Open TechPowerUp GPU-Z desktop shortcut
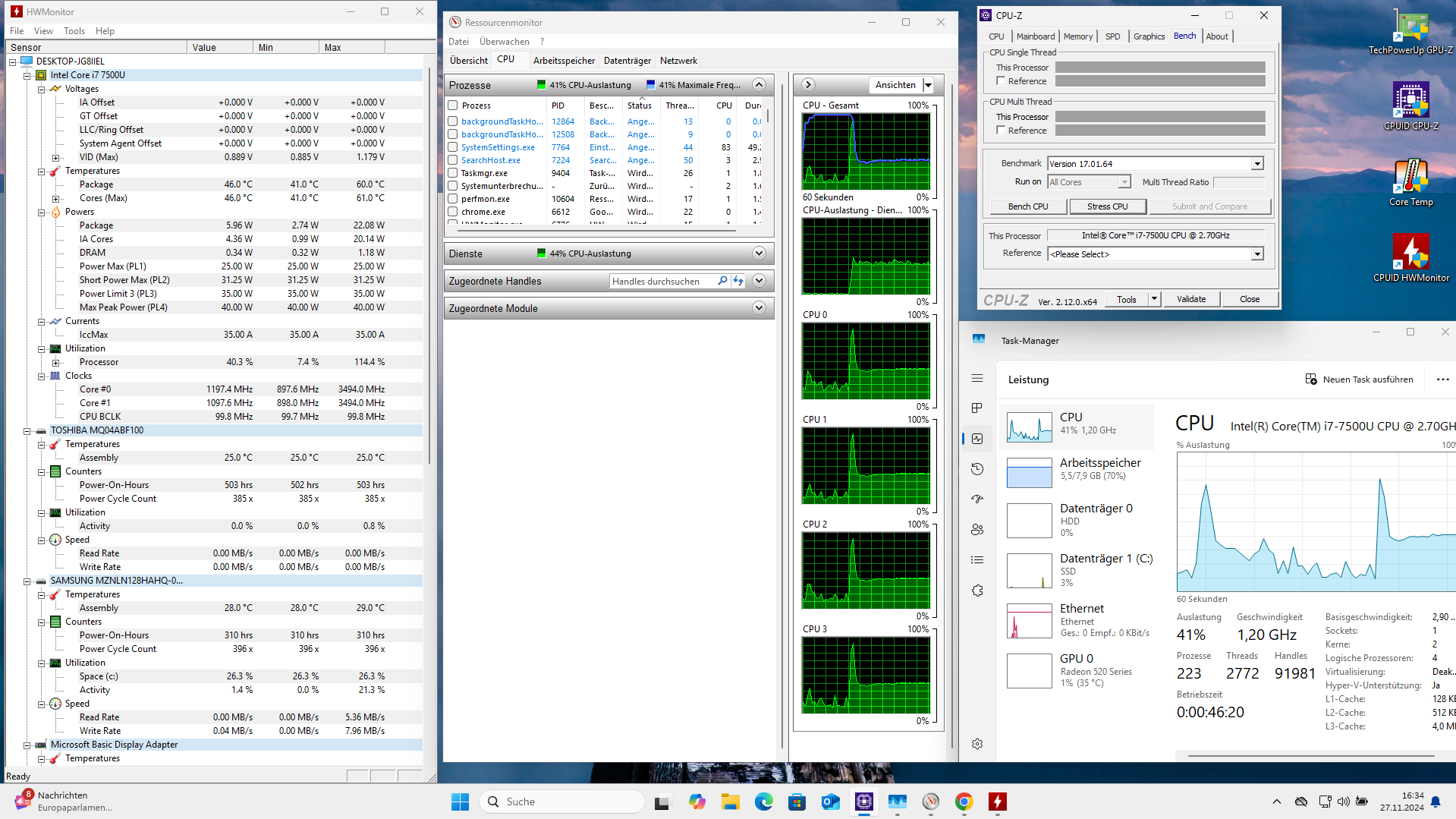The image size is (1456, 819). tap(1410, 32)
